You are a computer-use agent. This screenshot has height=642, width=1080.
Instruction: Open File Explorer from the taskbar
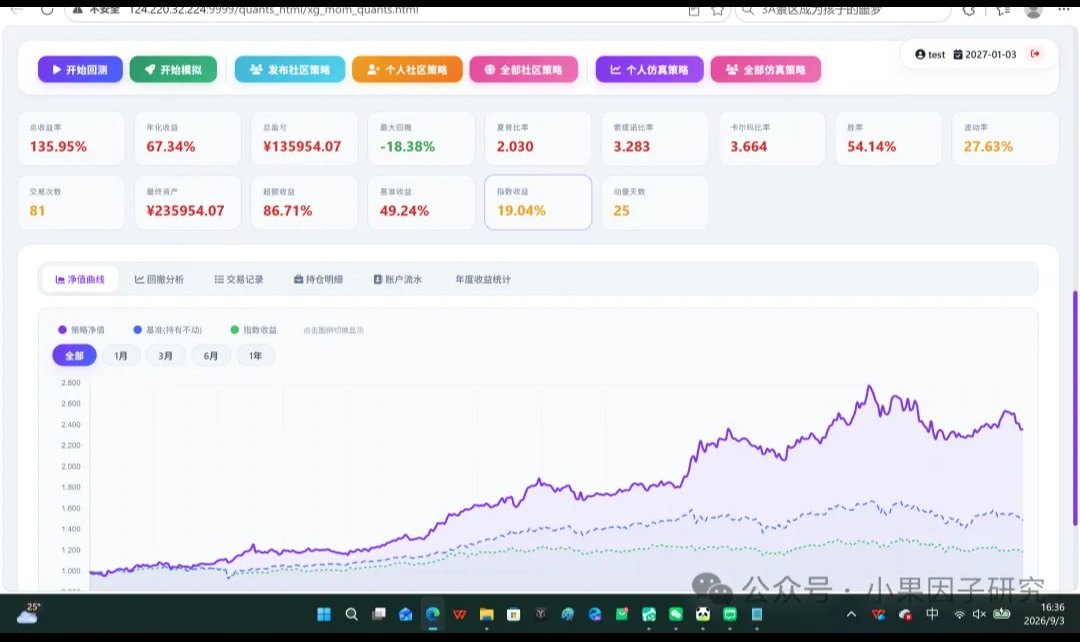click(x=487, y=614)
